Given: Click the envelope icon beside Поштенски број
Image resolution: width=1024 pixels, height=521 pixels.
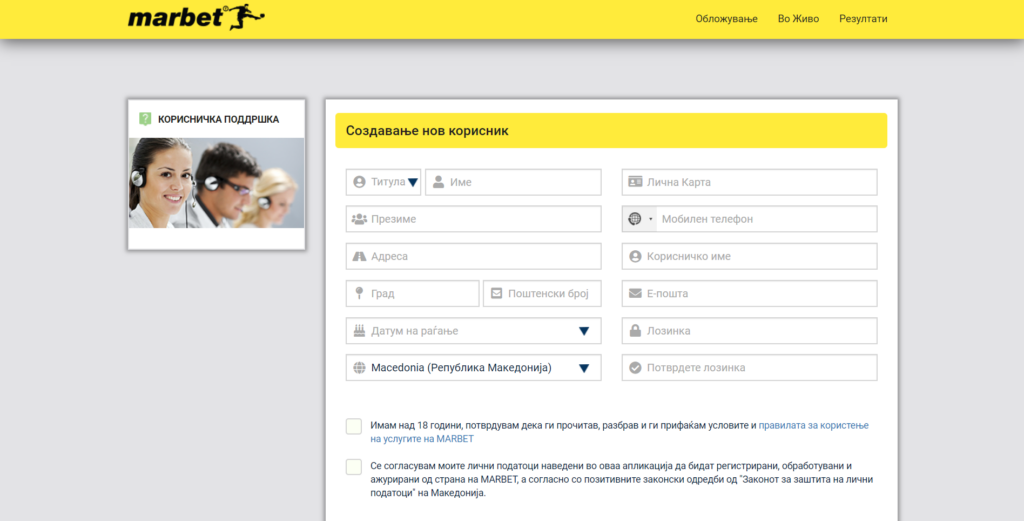Looking at the screenshot, I should pyautogui.click(x=496, y=293).
